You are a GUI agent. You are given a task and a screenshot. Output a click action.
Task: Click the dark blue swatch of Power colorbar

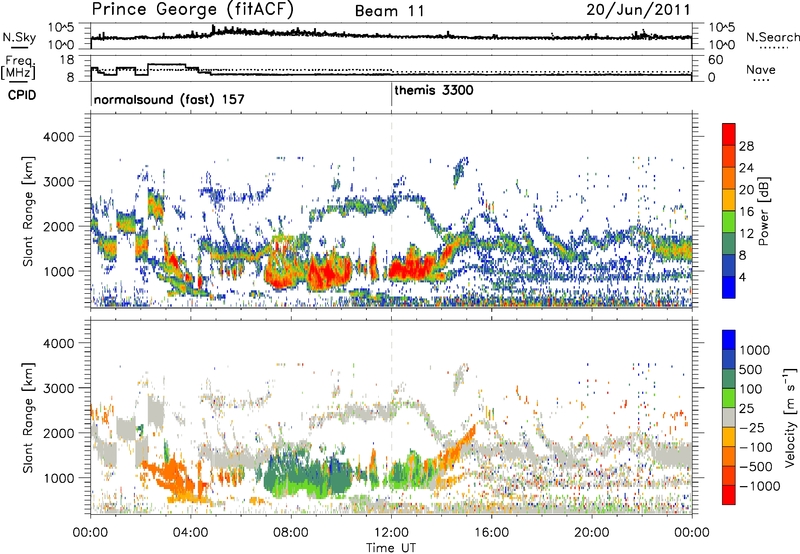[x=729, y=287]
